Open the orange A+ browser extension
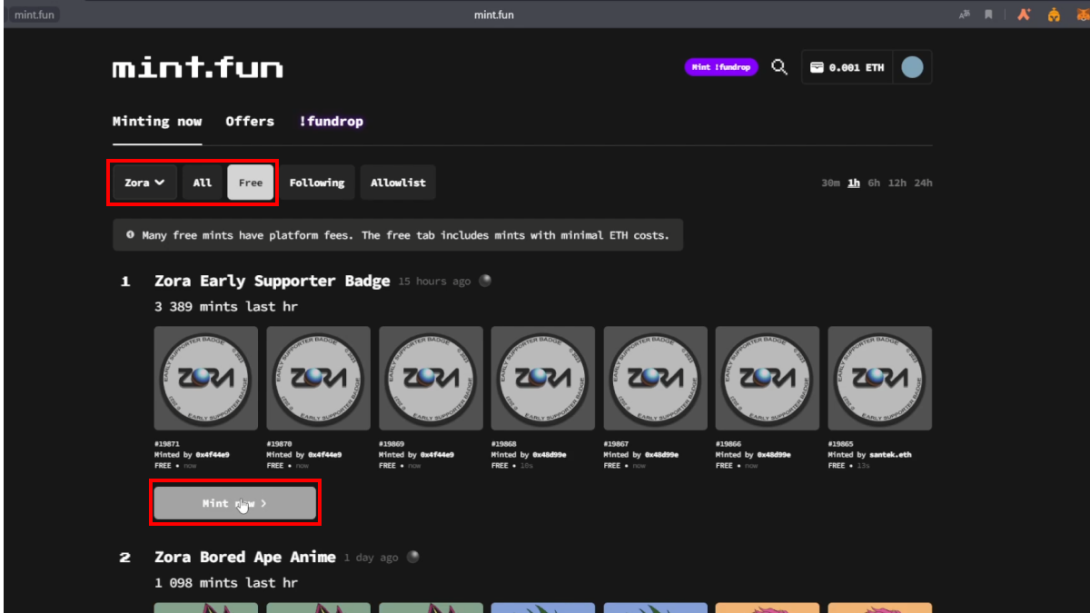This screenshot has width=1090, height=613. pos(1024,15)
